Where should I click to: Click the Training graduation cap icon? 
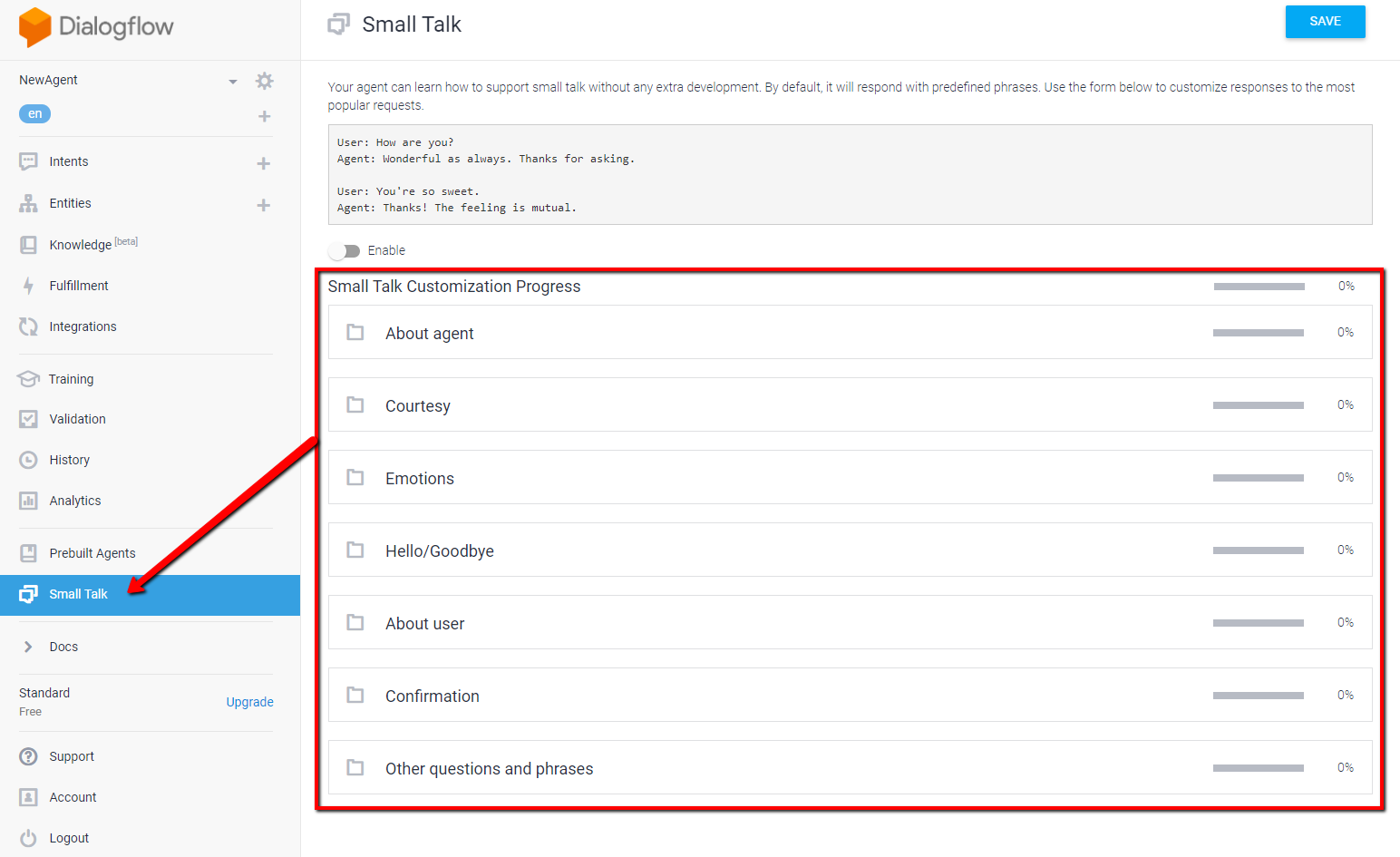click(x=29, y=379)
